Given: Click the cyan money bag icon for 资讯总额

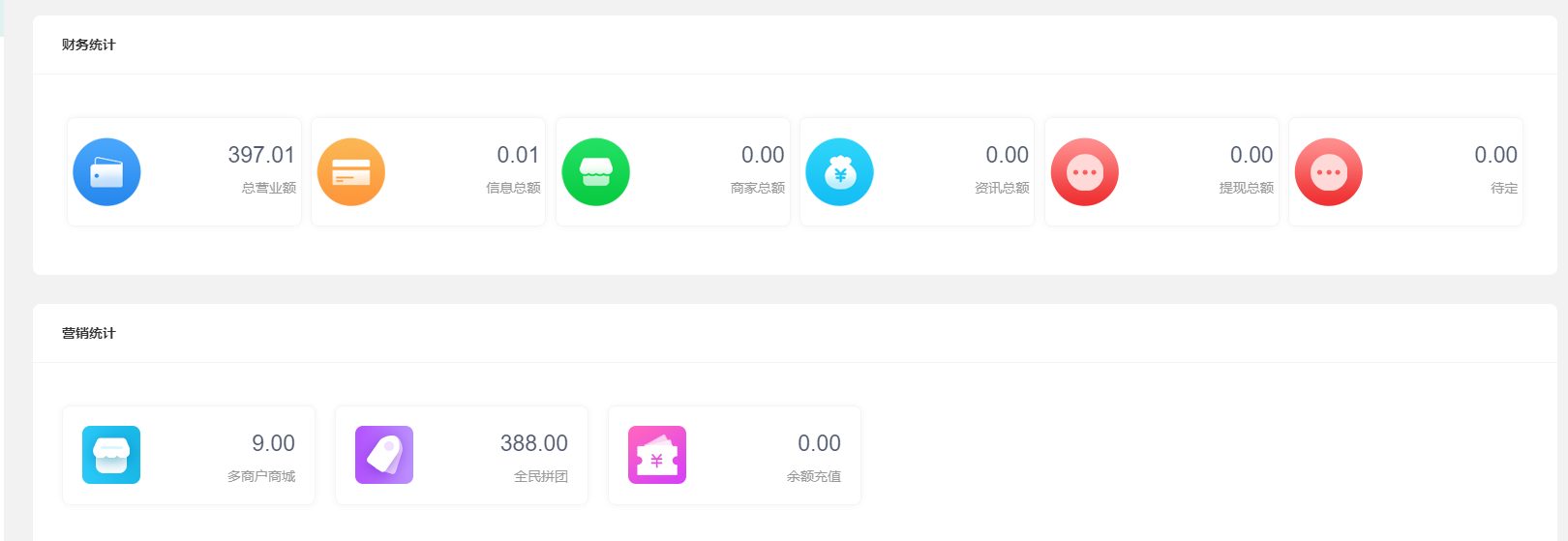Looking at the screenshot, I should point(840,172).
